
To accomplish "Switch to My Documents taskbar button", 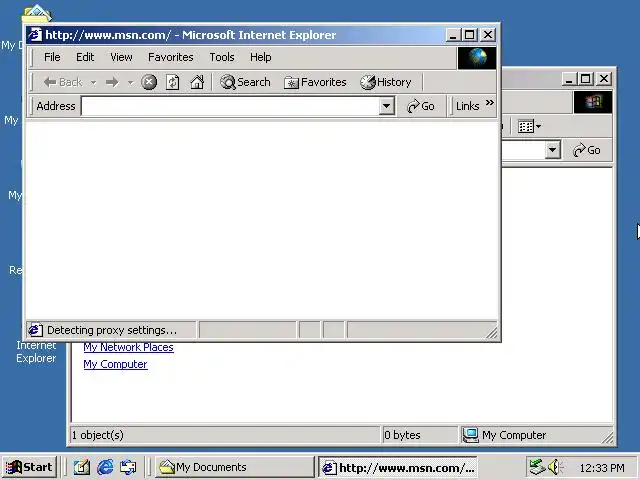I will coord(234,467).
